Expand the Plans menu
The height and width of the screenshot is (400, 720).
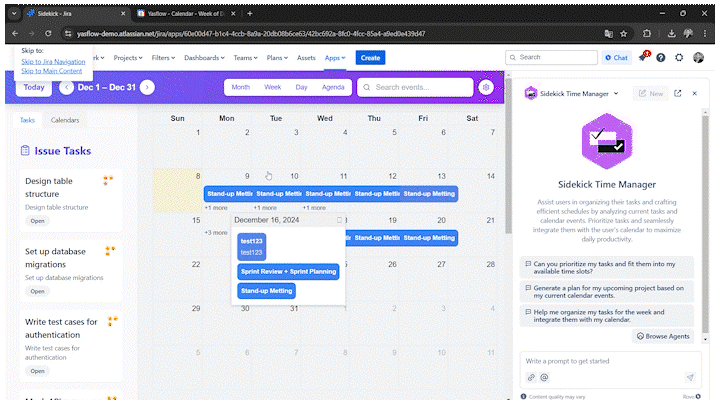[x=277, y=58]
